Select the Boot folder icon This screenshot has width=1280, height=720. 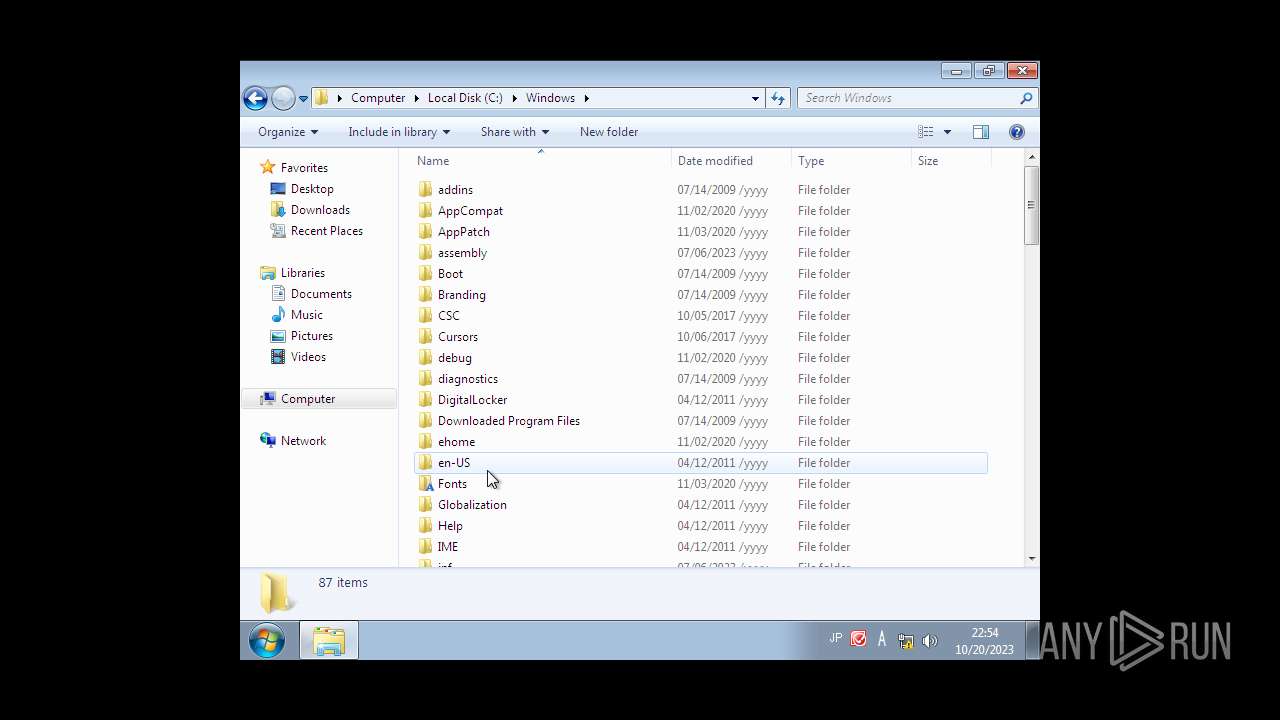coord(426,274)
